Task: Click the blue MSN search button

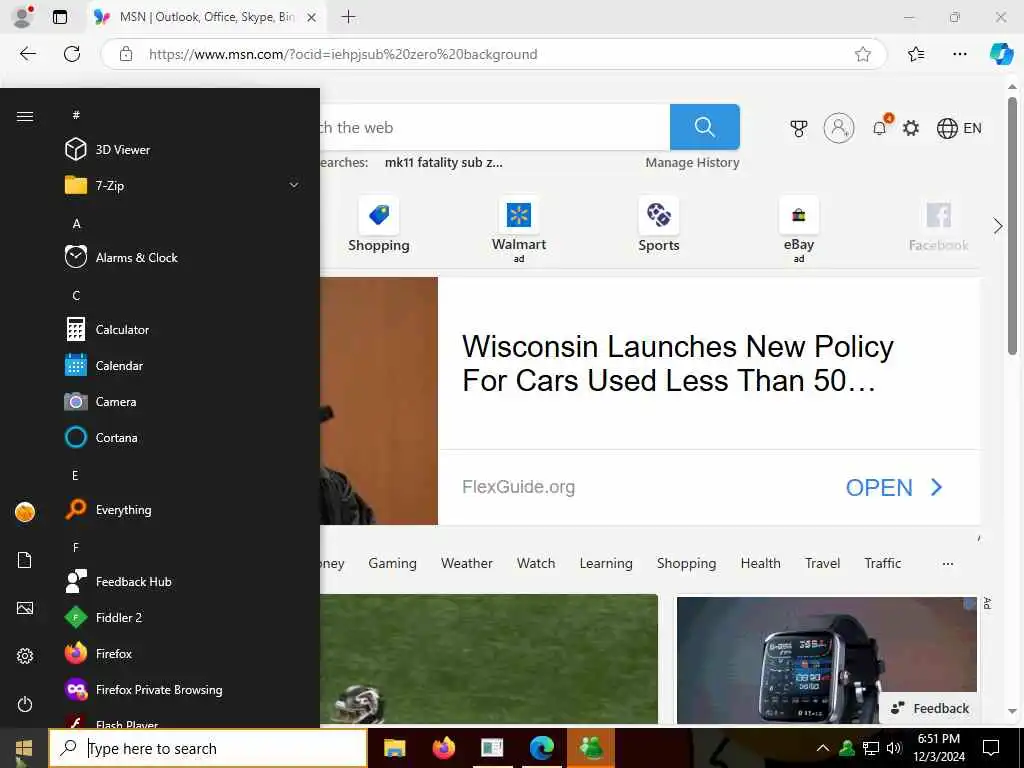Action: pyautogui.click(x=705, y=127)
